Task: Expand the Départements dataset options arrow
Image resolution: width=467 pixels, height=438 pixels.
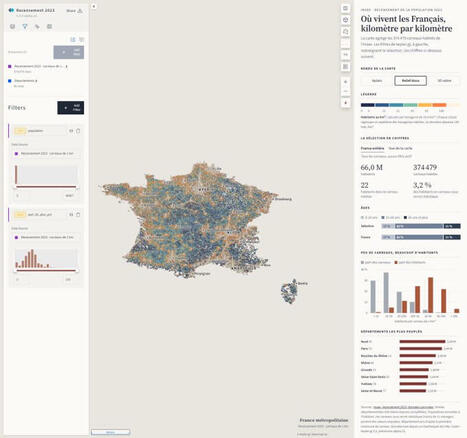Action: 36,81
